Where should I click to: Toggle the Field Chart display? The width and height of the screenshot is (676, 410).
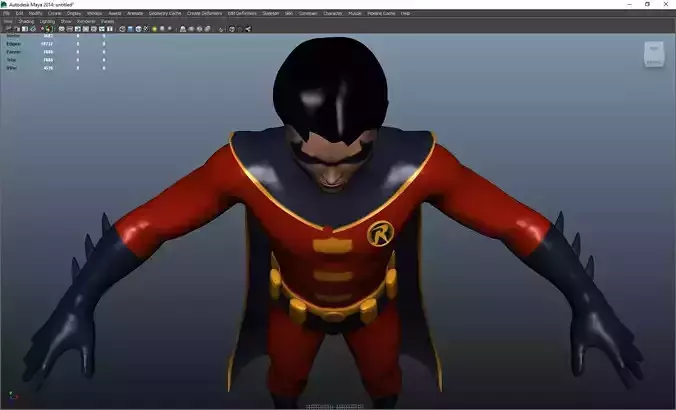pos(94,29)
